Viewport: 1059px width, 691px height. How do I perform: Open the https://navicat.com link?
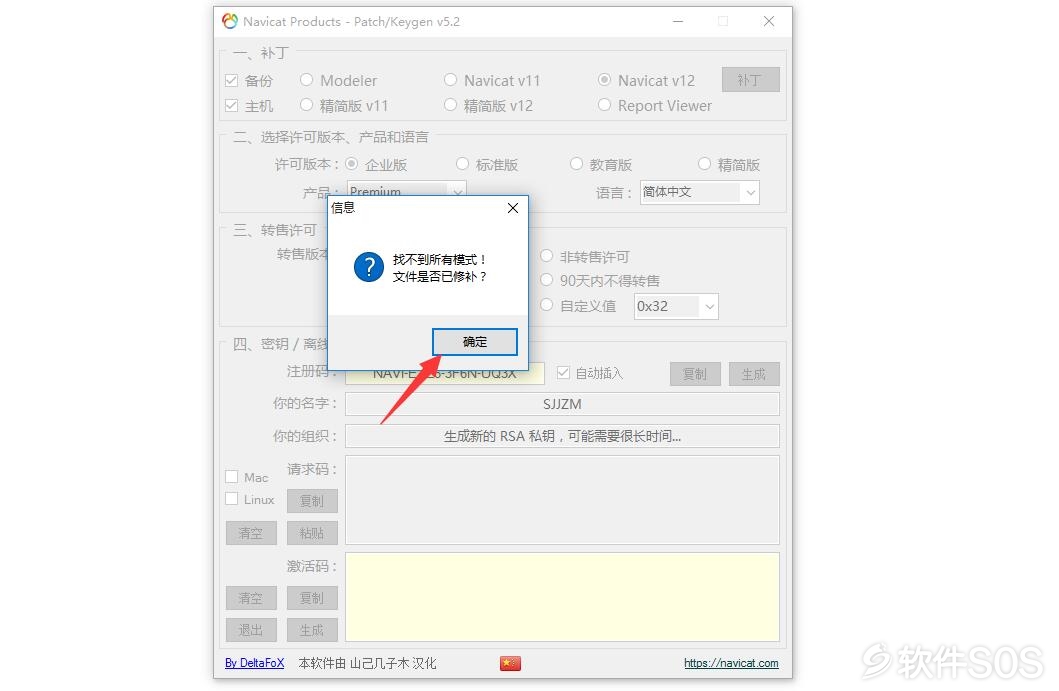(x=731, y=663)
